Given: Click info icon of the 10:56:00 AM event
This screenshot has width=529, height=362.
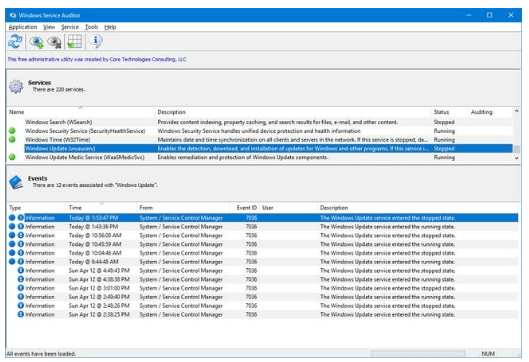Looking at the screenshot, I should click(x=21, y=235).
